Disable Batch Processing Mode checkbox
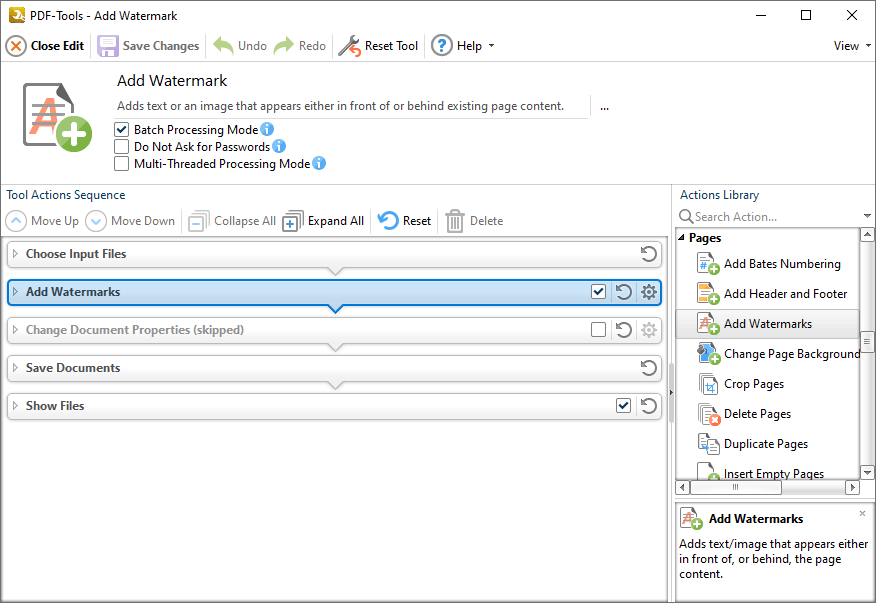This screenshot has width=876, height=603. coord(121,130)
